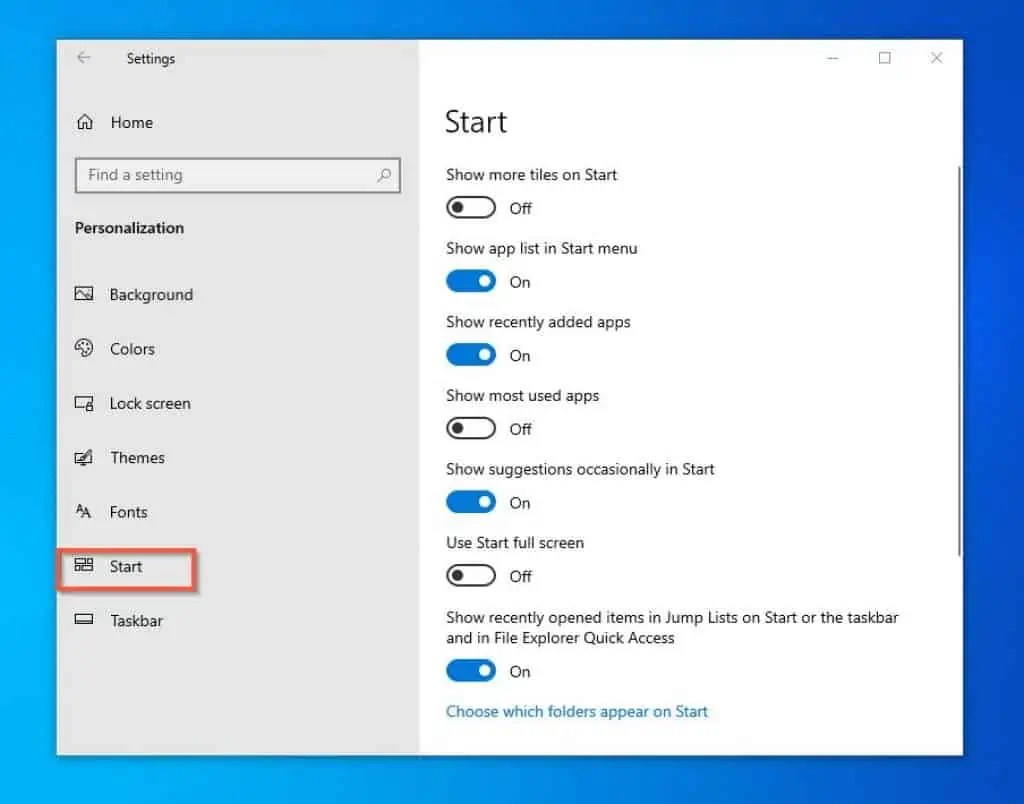Select the Background sidebar icon
The height and width of the screenshot is (804, 1024).
84,294
